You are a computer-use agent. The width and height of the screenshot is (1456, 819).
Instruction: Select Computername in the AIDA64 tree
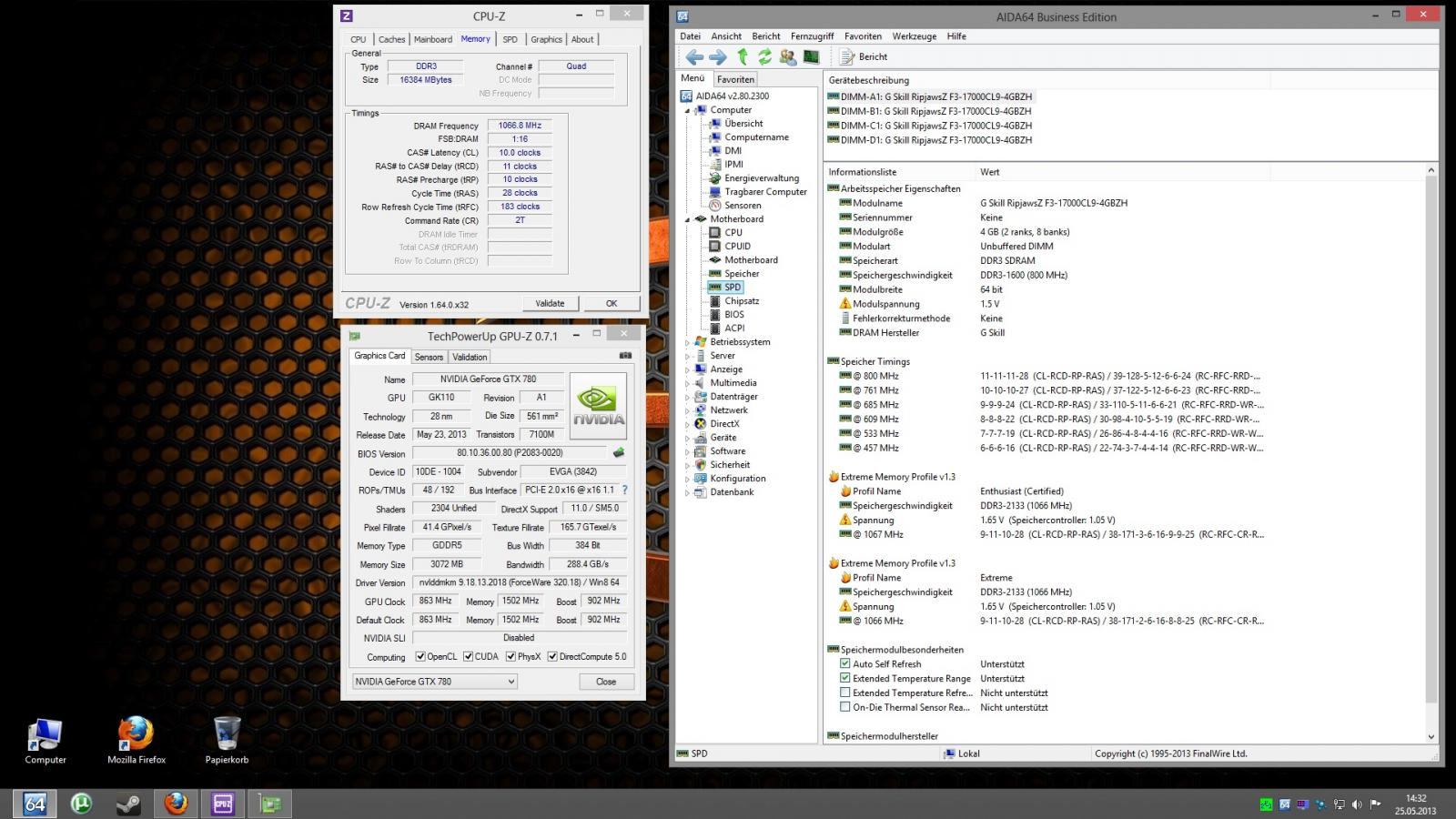click(x=756, y=137)
